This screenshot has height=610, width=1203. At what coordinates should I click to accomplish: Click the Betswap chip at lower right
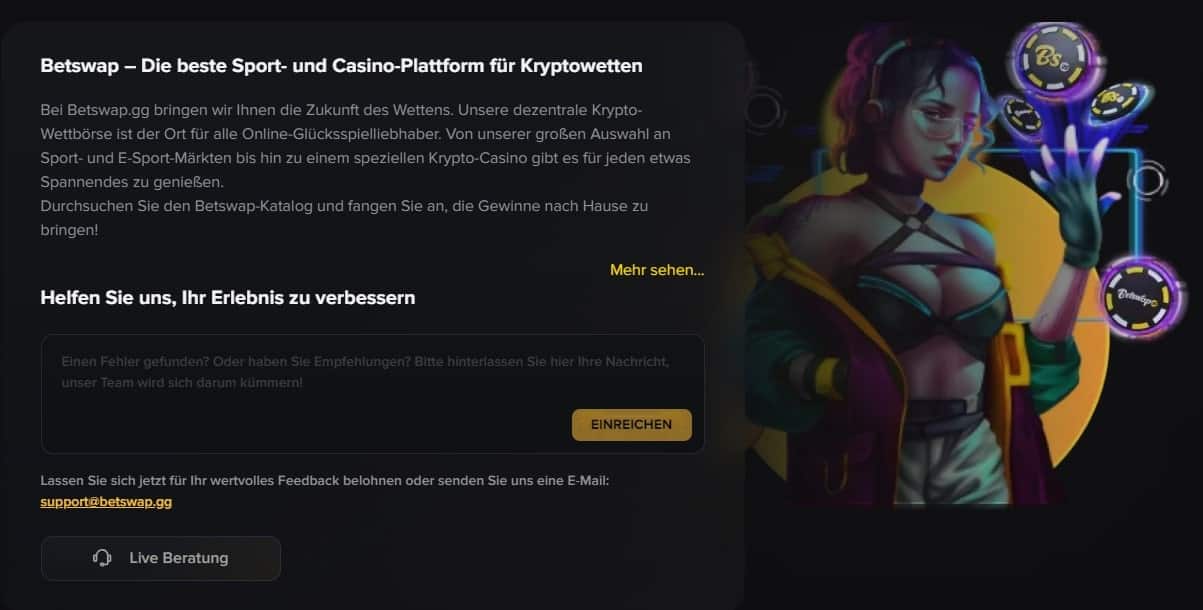point(1142,299)
